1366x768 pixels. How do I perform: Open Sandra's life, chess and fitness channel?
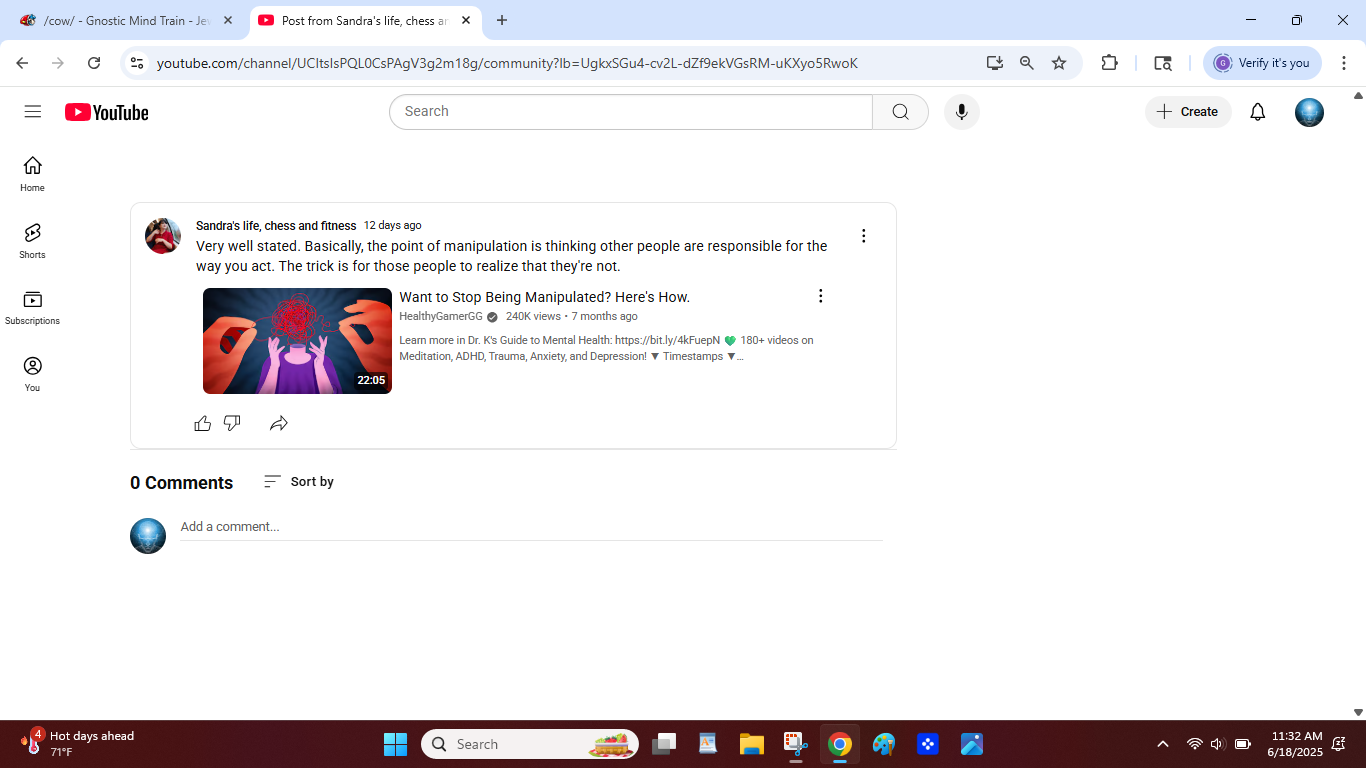tap(276, 226)
